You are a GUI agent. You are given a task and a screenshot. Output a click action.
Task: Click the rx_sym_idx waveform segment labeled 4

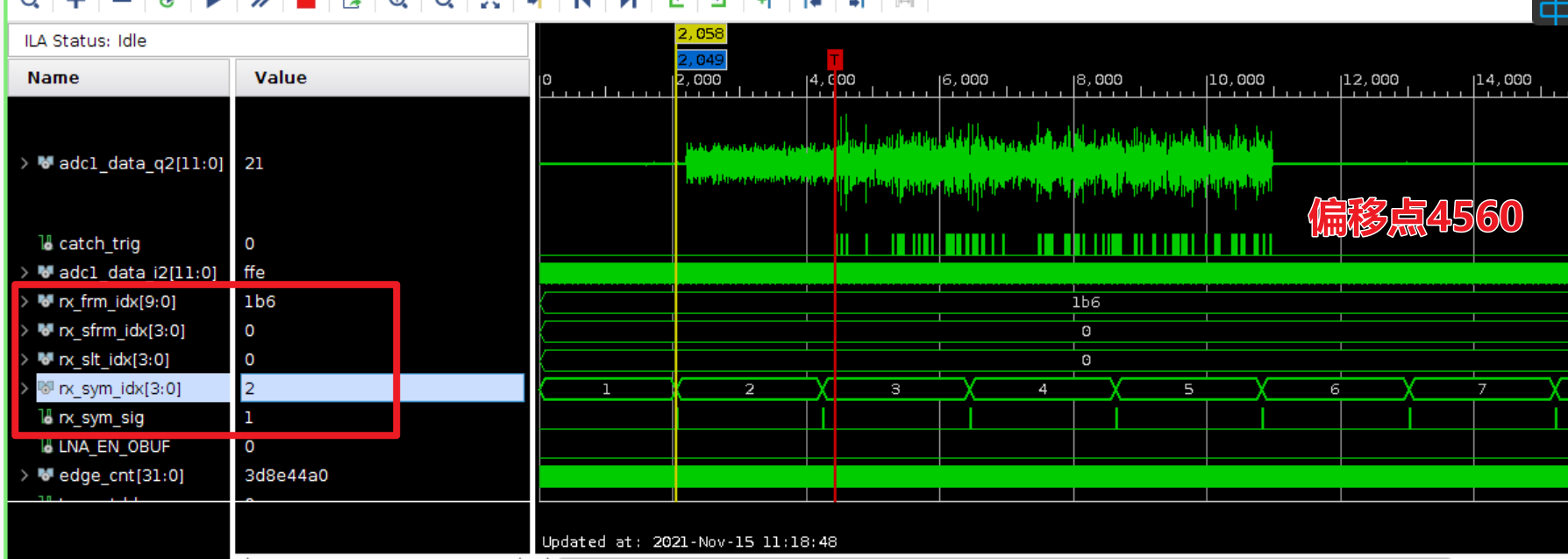click(1042, 389)
